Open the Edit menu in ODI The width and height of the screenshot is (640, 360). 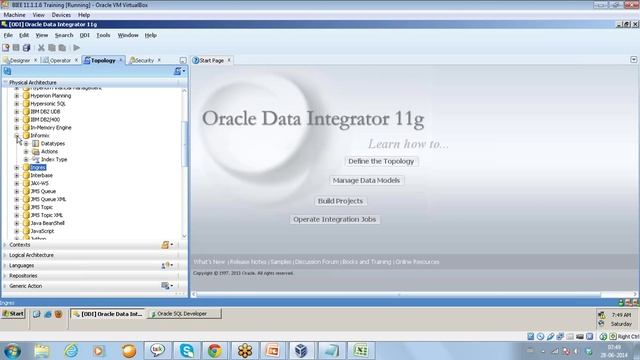(x=24, y=36)
